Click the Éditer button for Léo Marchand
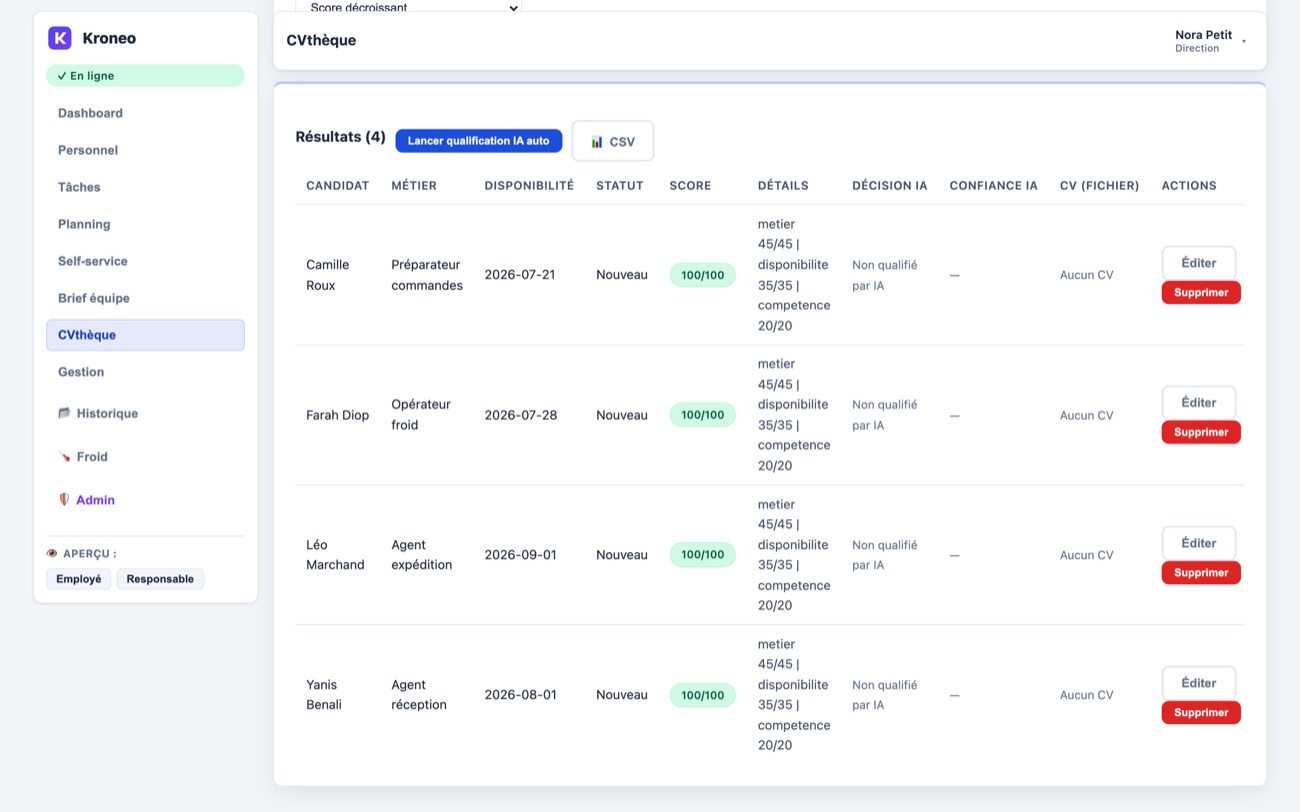The image size is (1300, 812). click(x=1199, y=543)
